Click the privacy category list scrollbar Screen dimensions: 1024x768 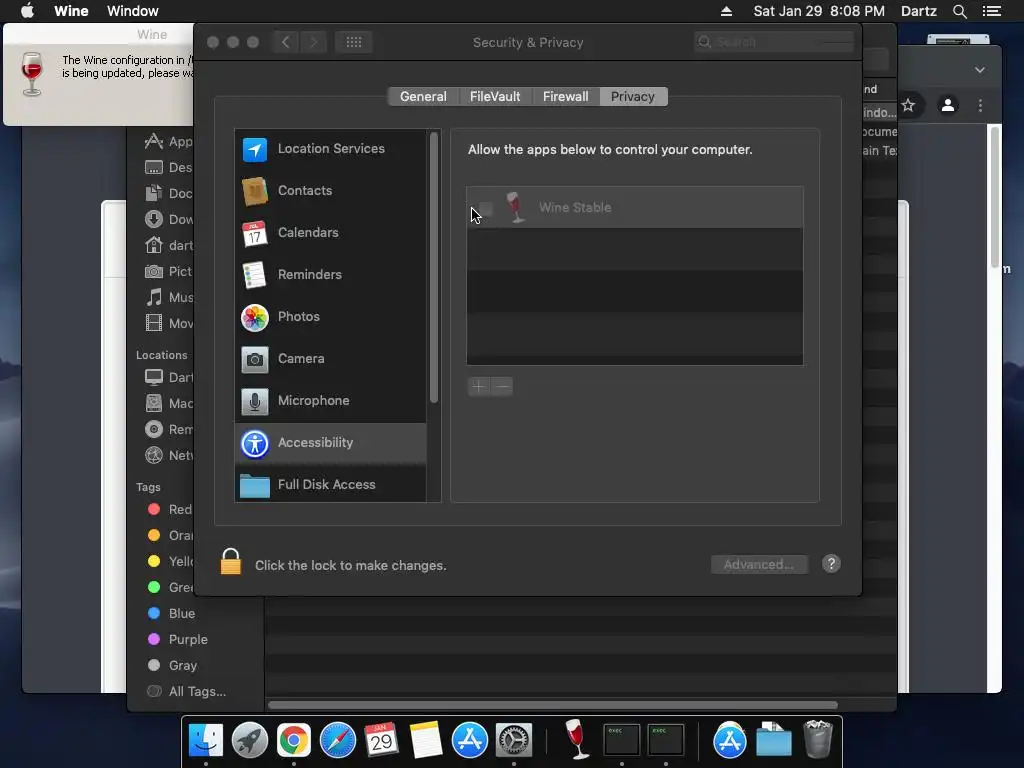[434, 268]
